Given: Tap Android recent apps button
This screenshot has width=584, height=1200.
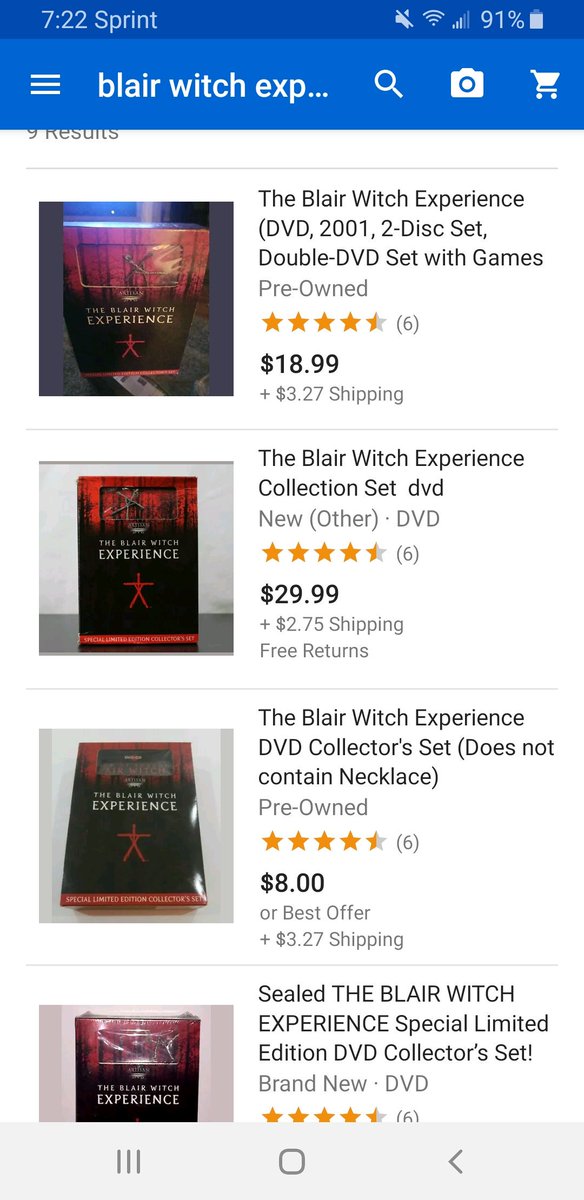Looking at the screenshot, I should click(x=128, y=1161).
